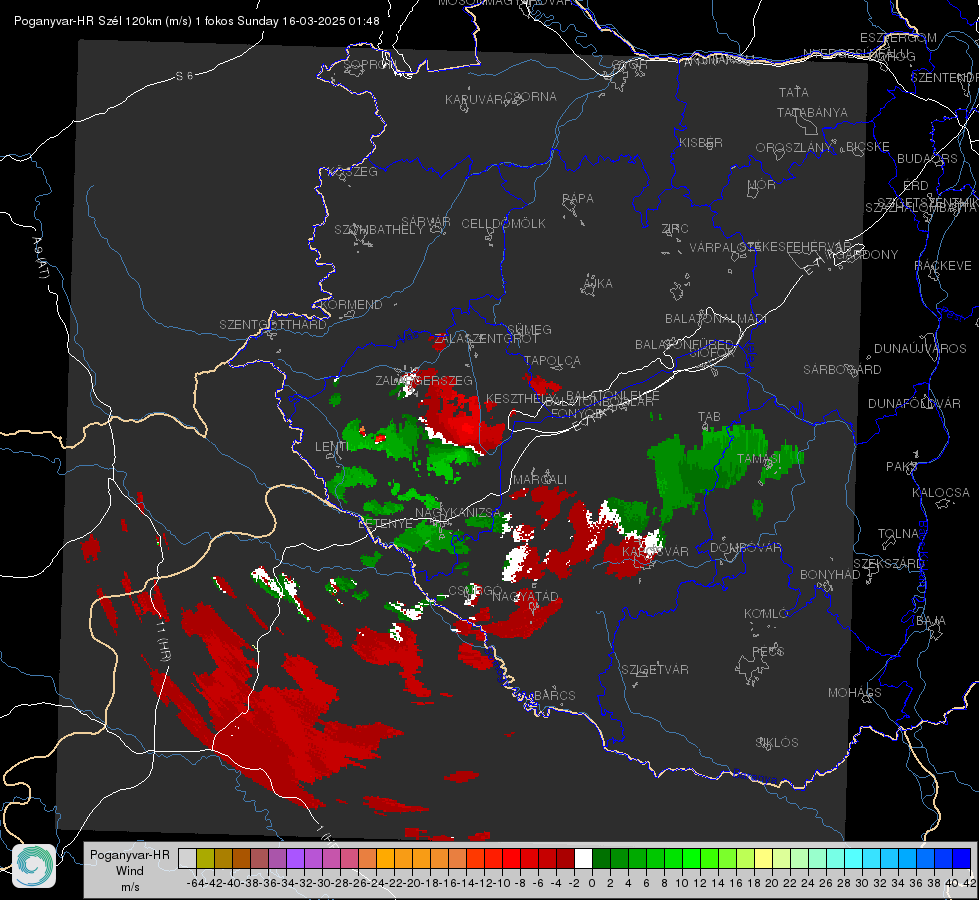Select the KOMLO label
Image resolution: width=979 pixels, height=900 pixels.
click(x=766, y=614)
